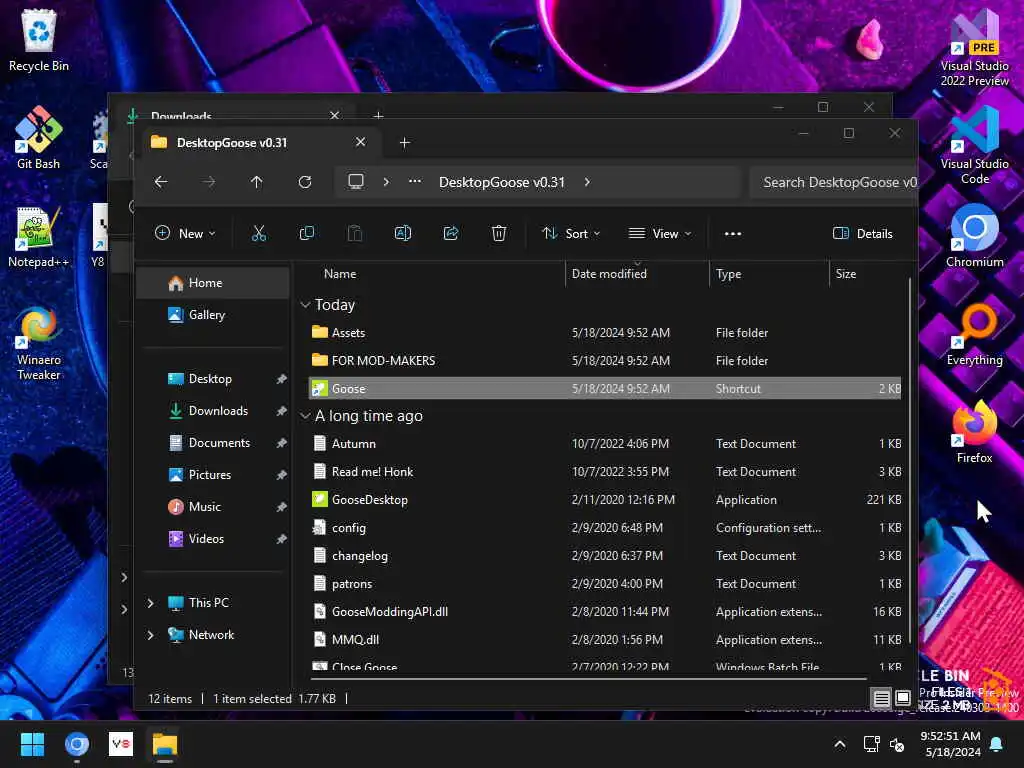Select Home in the navigation pane
Image resolution: width=1024 pixels, height=768 pixels.
pyautogui.click(x=214, y=283)
